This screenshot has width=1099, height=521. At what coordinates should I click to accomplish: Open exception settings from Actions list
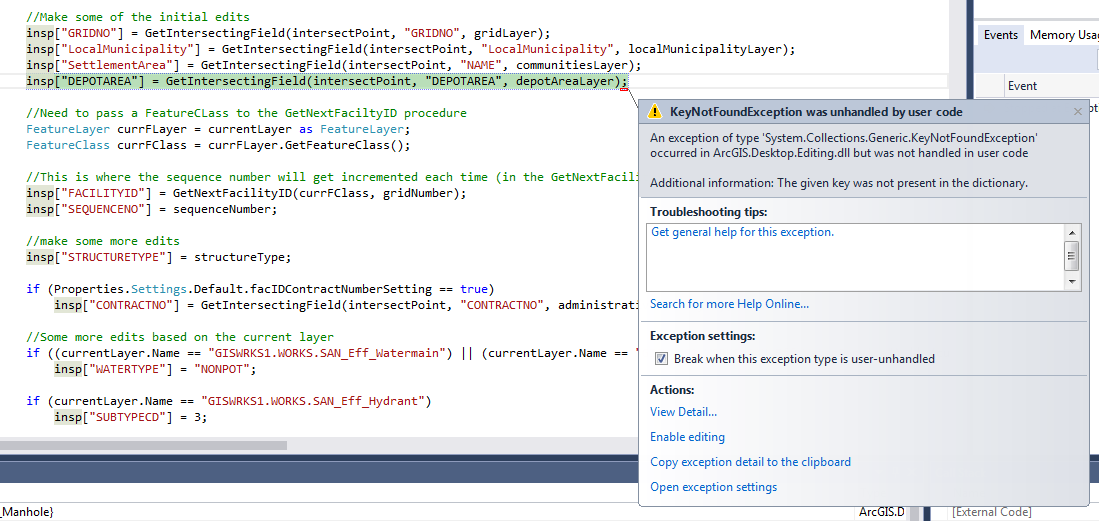point(713,487)
